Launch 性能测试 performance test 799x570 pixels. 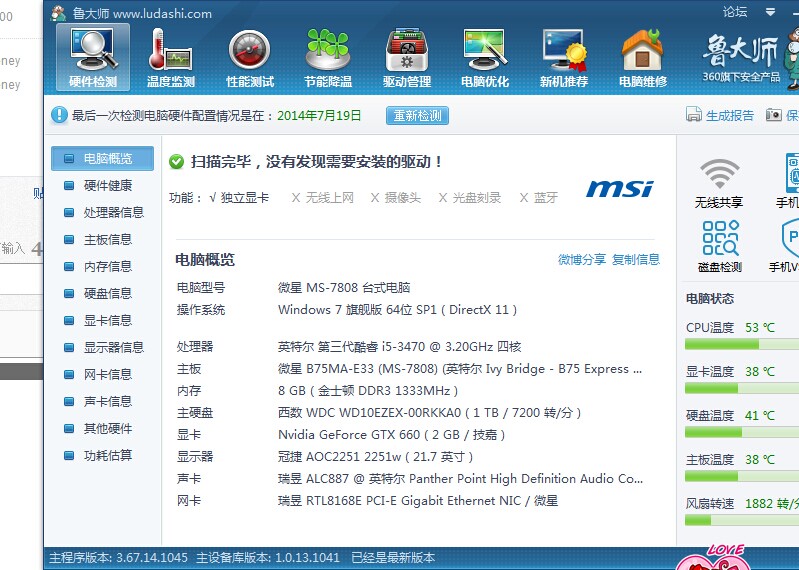[x=250, y=58]
